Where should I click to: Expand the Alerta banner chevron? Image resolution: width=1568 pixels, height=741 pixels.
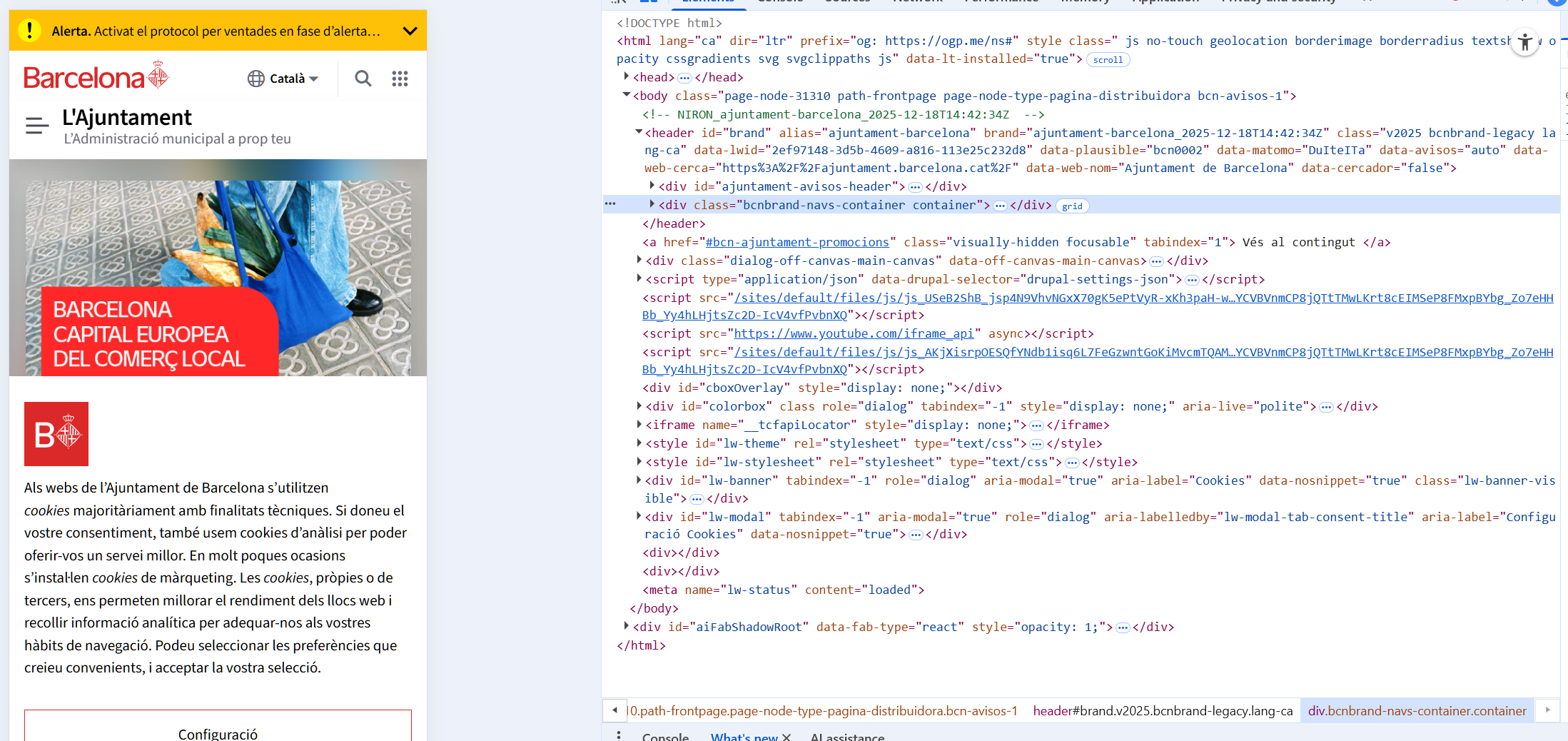coord(410,31)
